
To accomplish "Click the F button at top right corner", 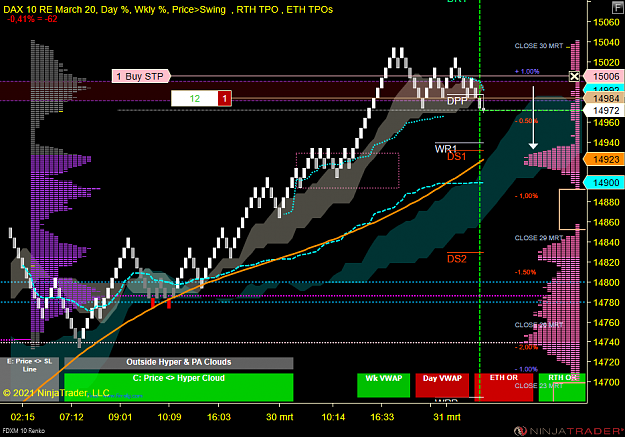I will 617,7.
